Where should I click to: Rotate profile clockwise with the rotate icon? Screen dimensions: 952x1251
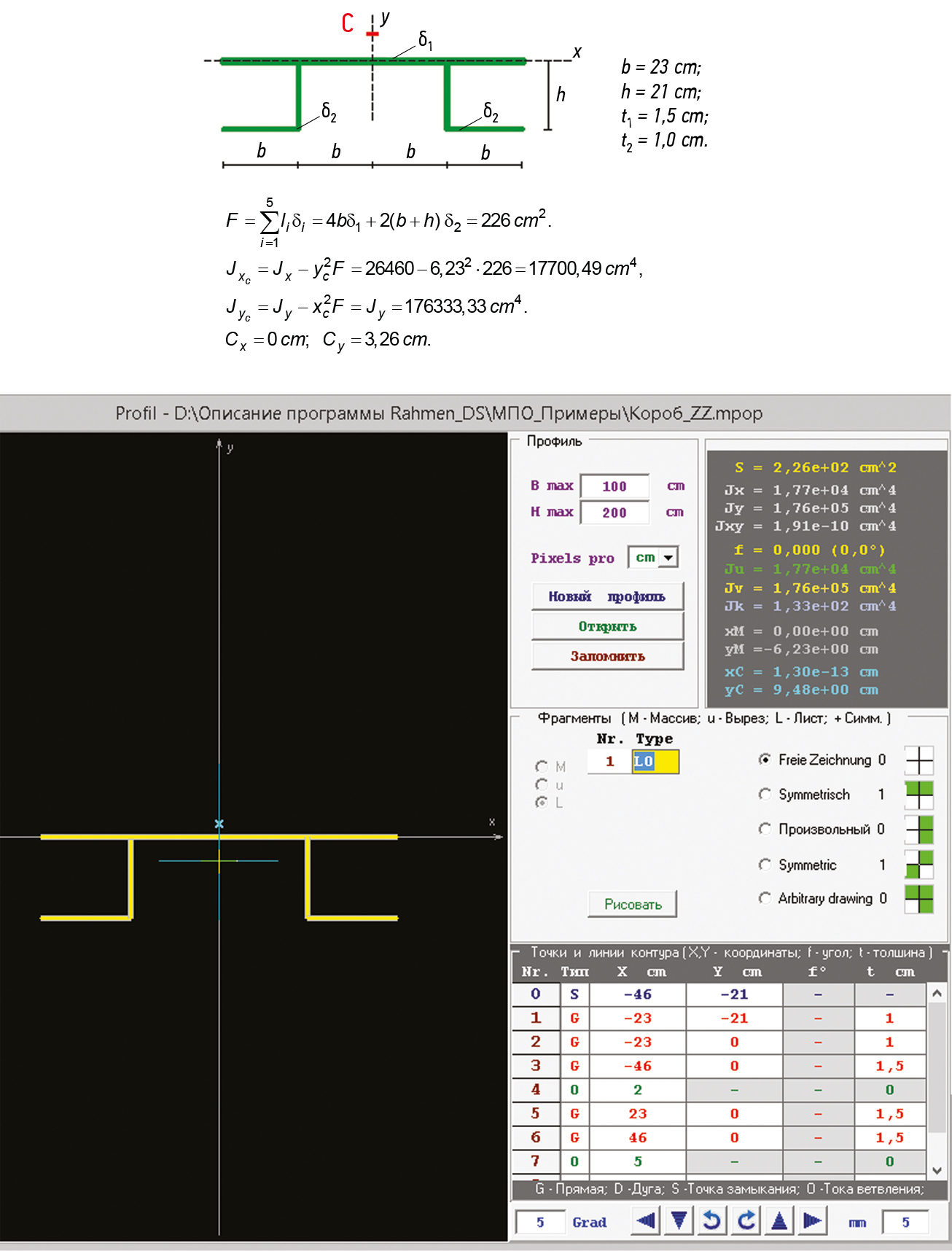[x=746, y=1220]
